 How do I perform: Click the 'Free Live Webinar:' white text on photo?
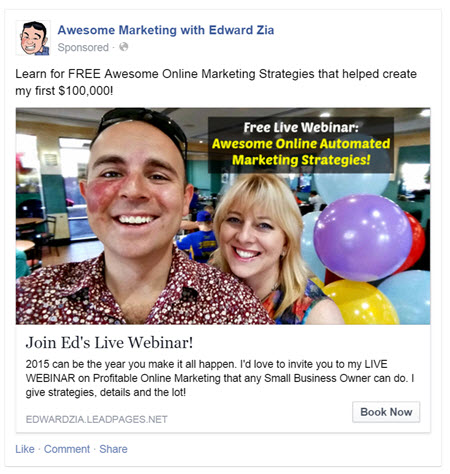point(301,127)
